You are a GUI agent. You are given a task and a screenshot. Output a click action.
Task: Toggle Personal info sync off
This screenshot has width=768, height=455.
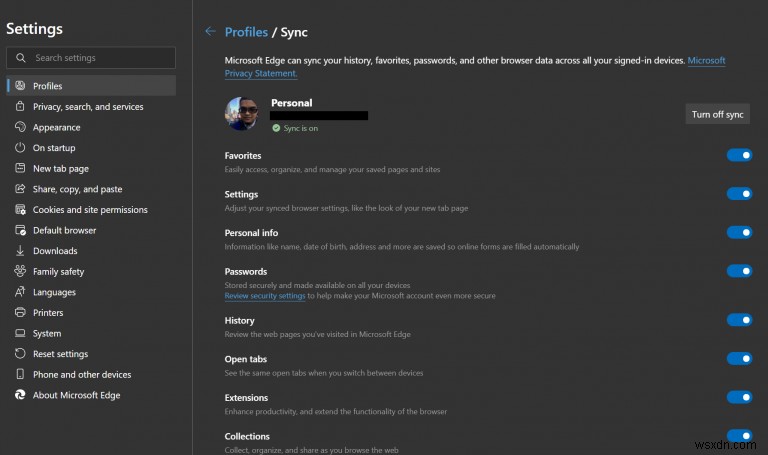coord(739,232)
